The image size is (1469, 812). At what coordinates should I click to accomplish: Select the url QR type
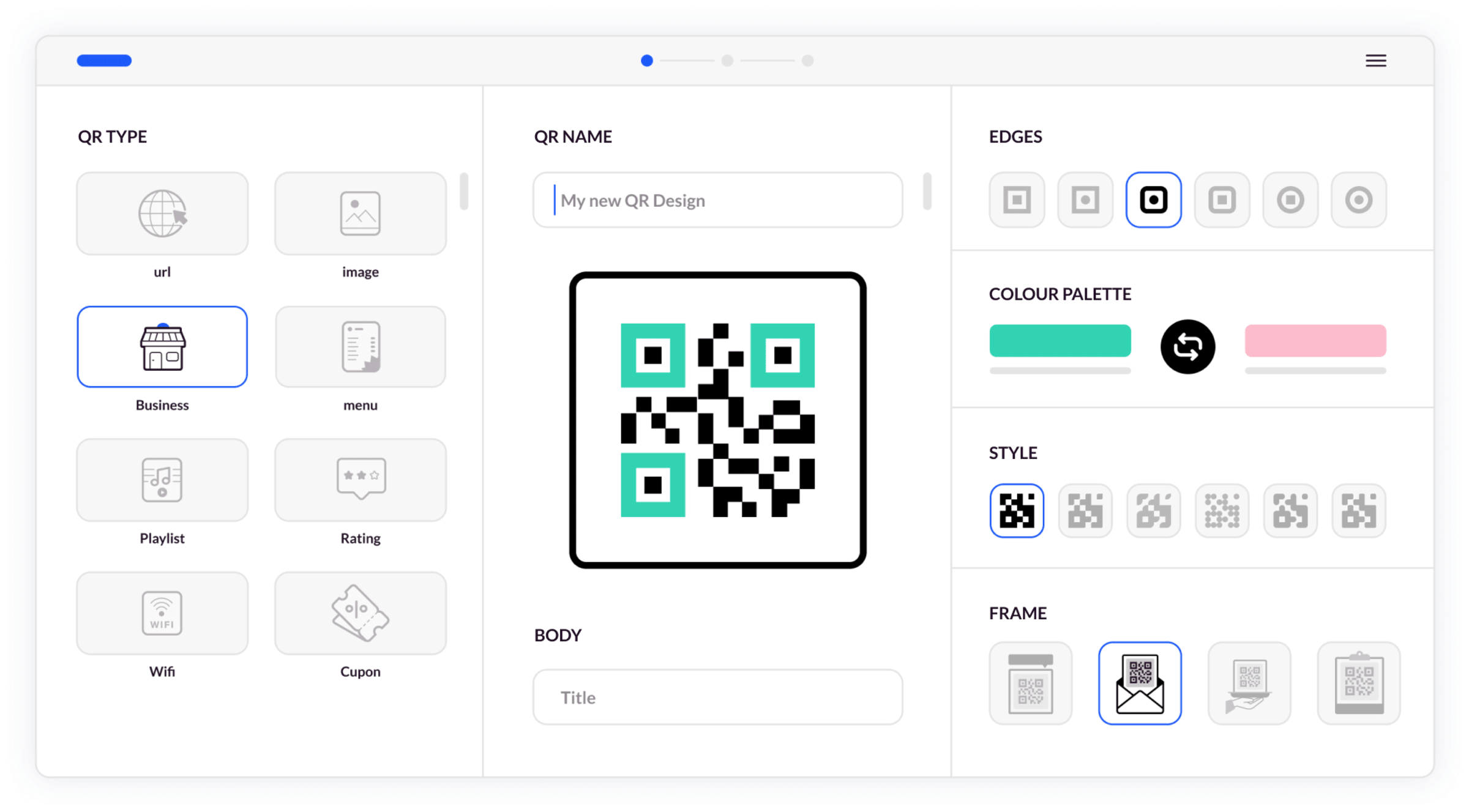[x=162, y=214]
